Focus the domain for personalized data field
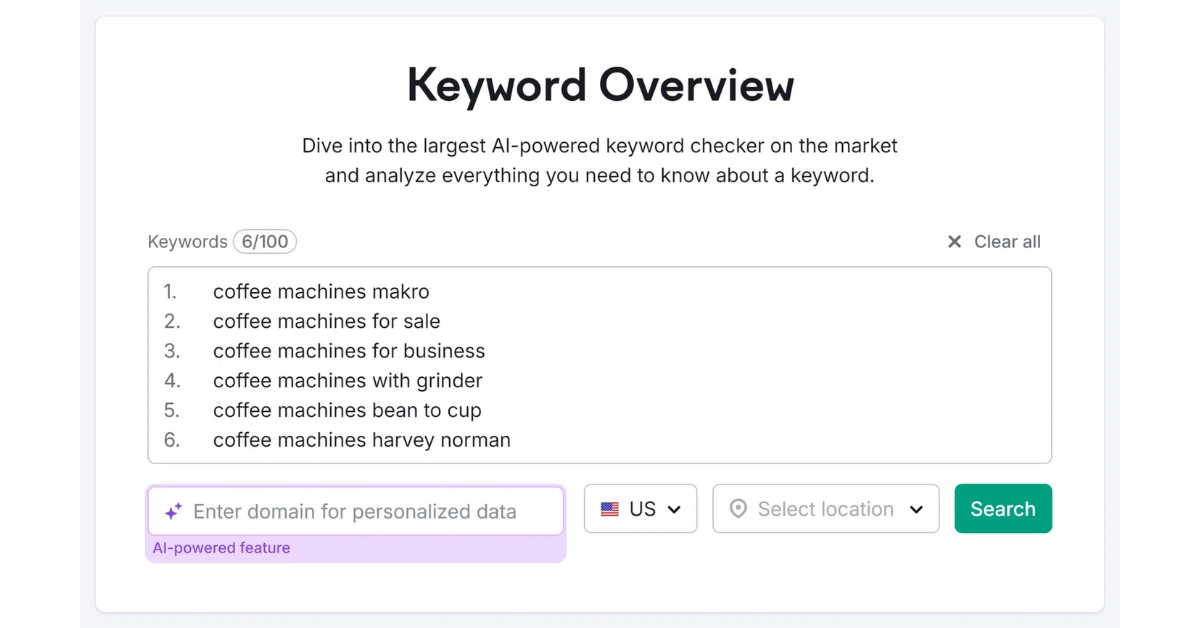Screen dimensions: 1200x628 click(x=356, y=511)
